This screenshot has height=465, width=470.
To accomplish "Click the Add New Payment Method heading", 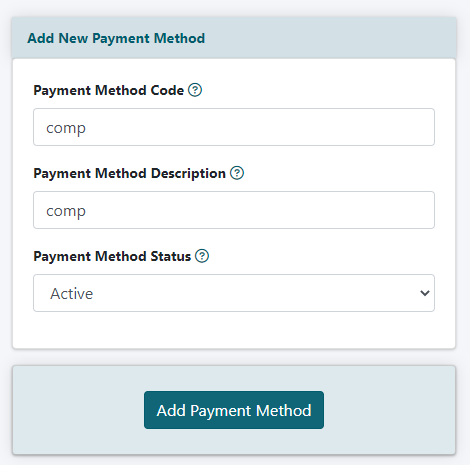I will (x=116, y=38).
